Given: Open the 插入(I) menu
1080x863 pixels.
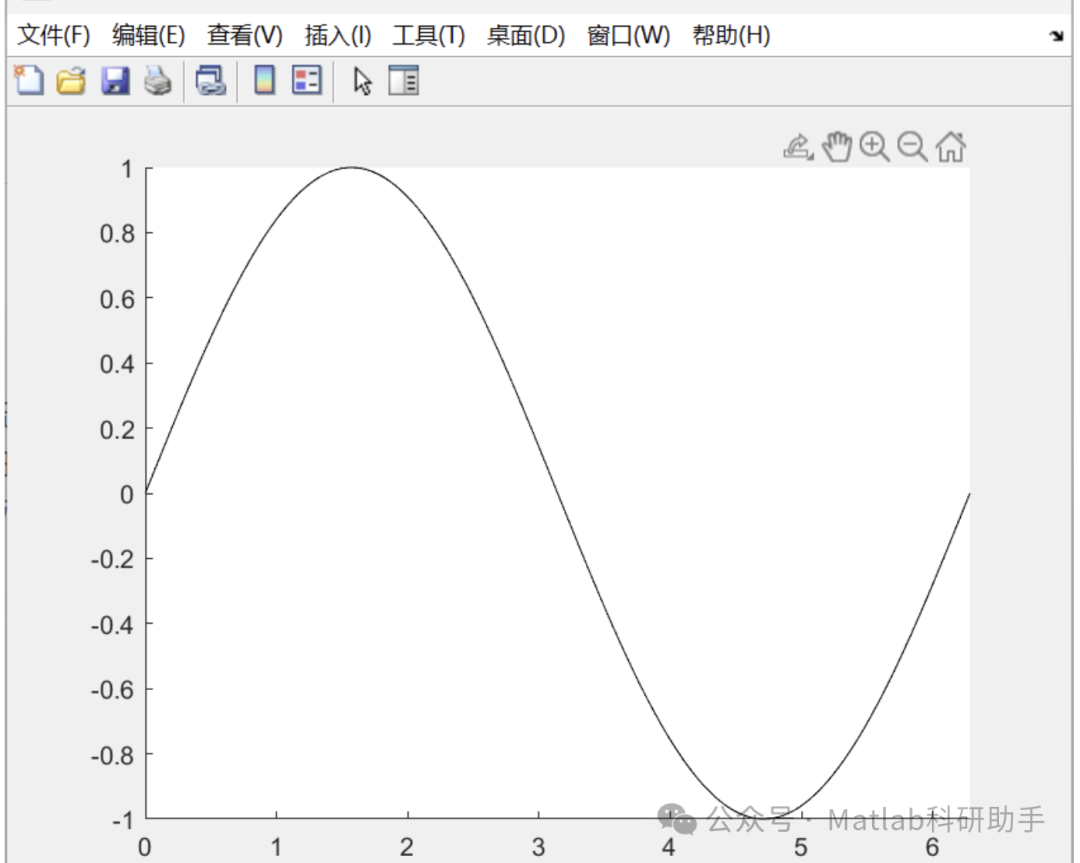Looking at the screenshot, I should (338, 35).
